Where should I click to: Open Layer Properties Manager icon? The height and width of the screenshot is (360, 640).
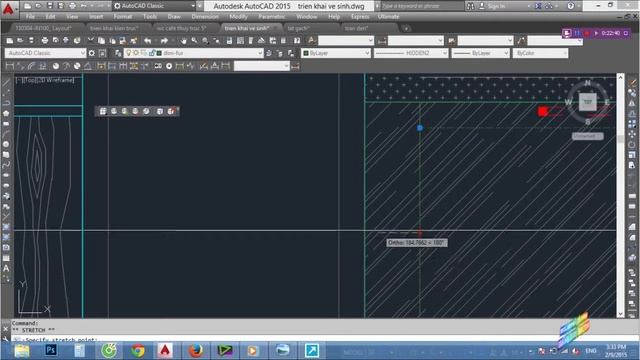(118, 53)
